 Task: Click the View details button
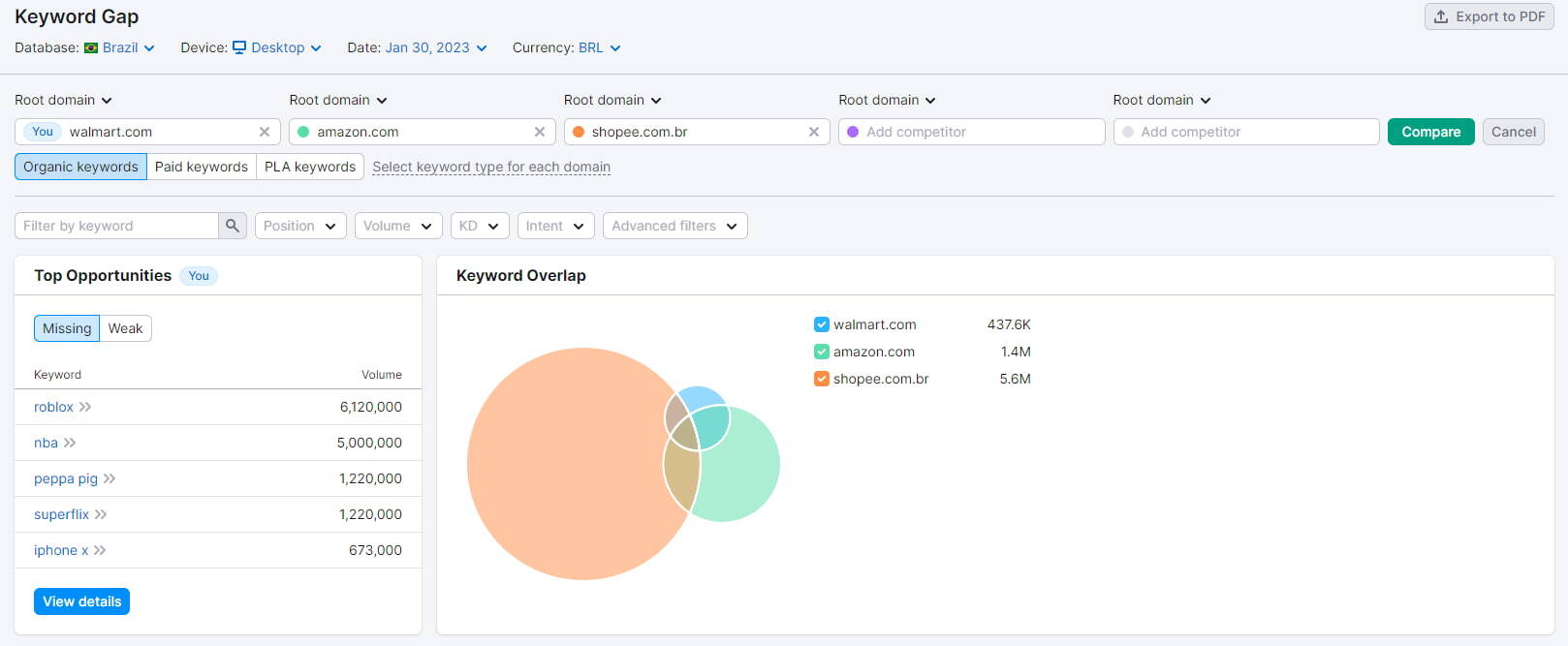point(82,601)
